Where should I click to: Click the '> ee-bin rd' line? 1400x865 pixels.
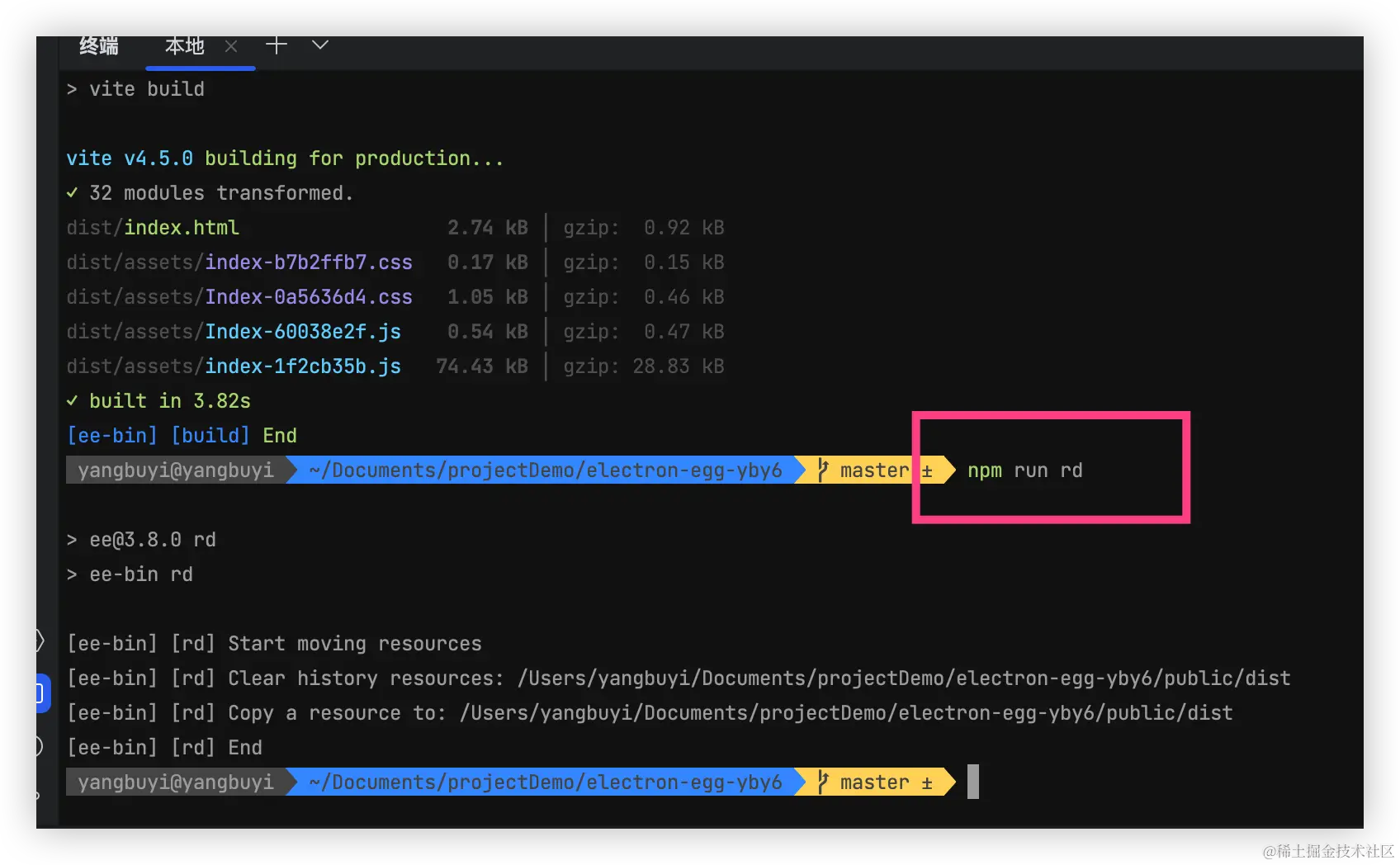tap(130, 574)
